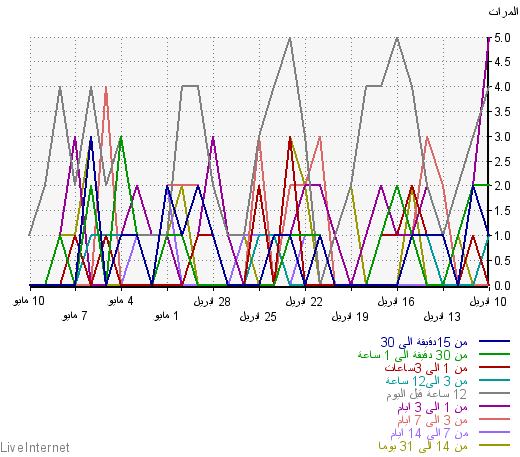Click y-axis value 2.0
Screen dimensions: 520x457
click(x=502, y=186)
